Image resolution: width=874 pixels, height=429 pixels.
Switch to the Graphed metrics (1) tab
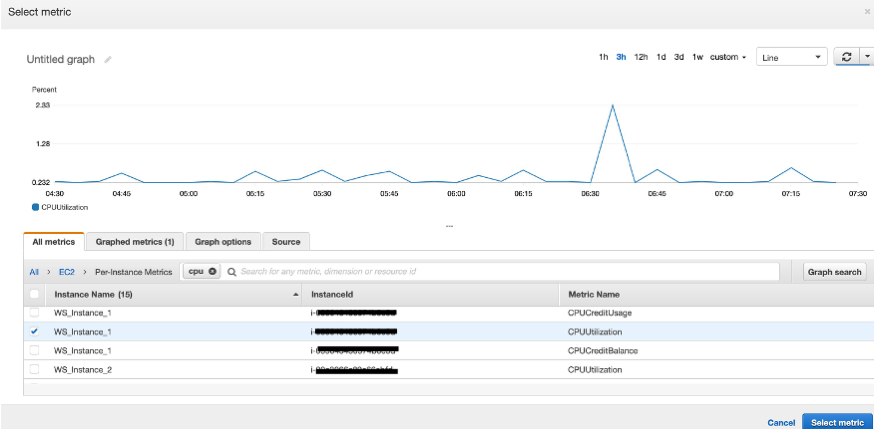point(135,242)
